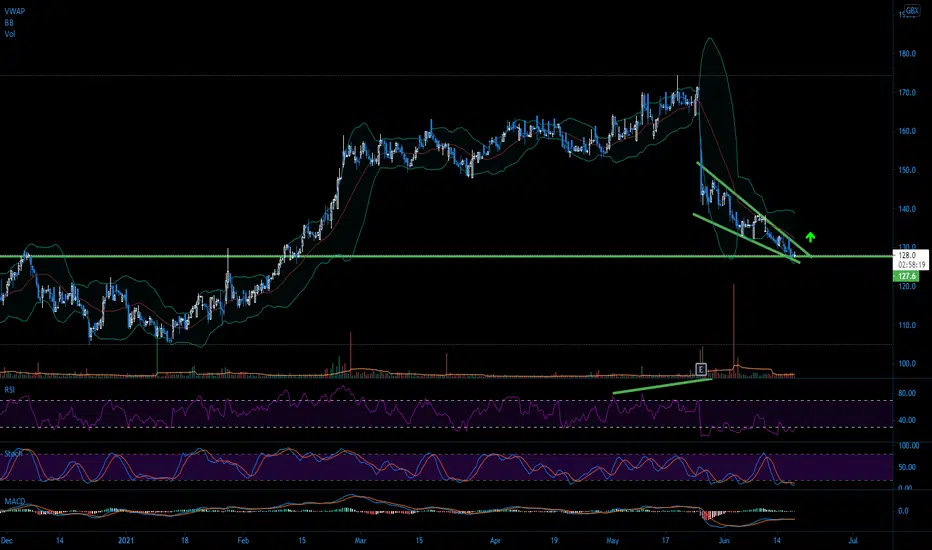Open the Stoch indicator legend

(13, 454)
